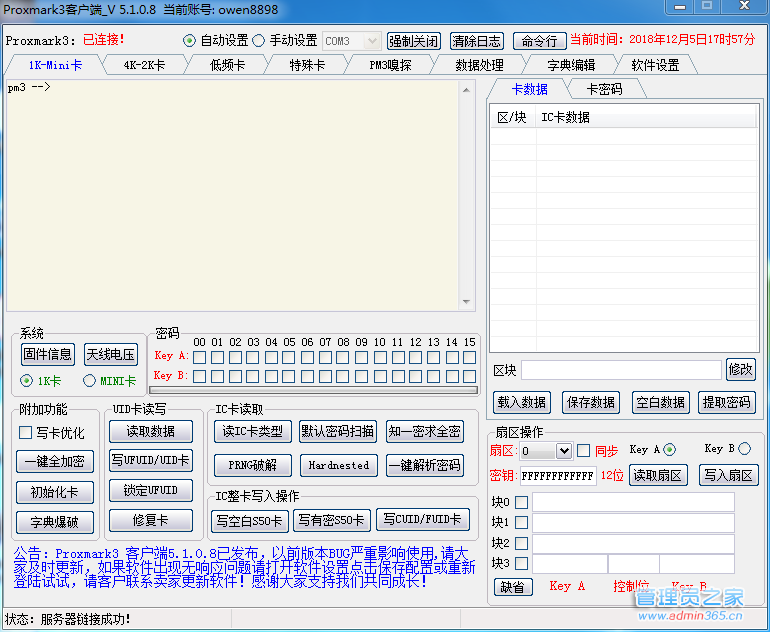The height and width of the screenshot is (632, 770).
Task: Tick Key B checkbox for sector 00
Action: point(199,377)
